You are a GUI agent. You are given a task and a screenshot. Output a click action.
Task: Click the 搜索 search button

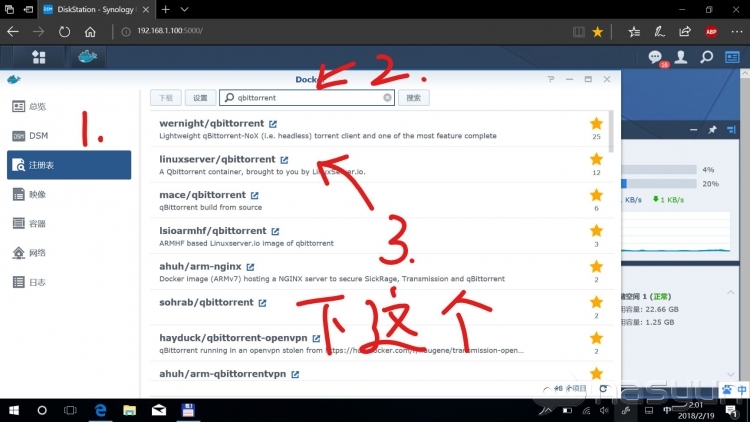point(413,98)
